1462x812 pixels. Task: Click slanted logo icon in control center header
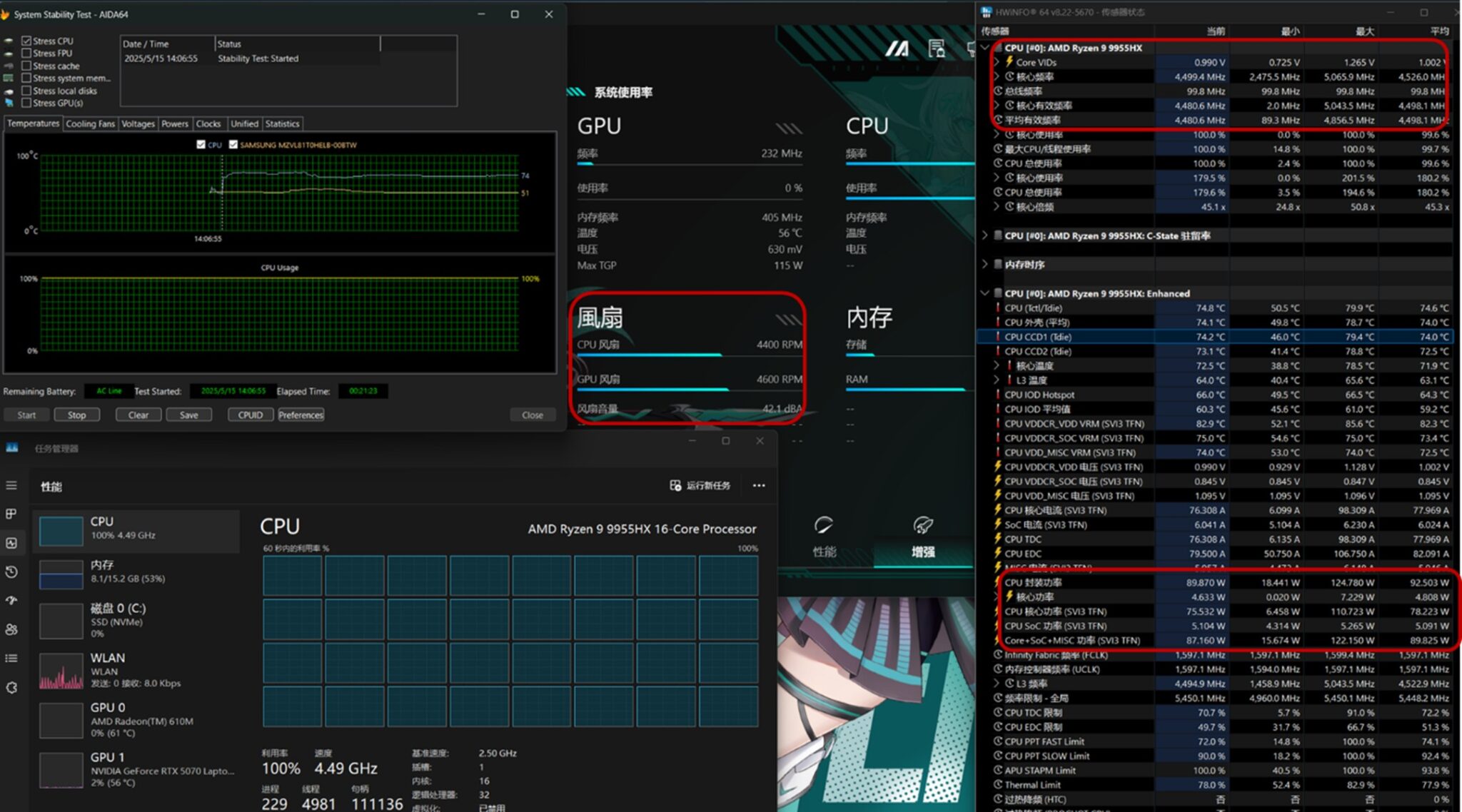[x=897, y=49]
